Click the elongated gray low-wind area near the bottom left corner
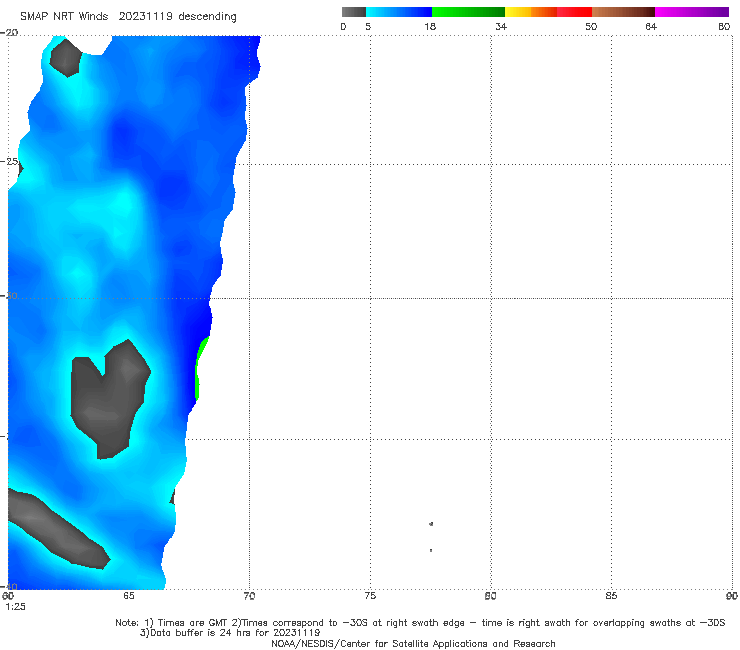This screenshot has width=740, height=650. (56, 530)
